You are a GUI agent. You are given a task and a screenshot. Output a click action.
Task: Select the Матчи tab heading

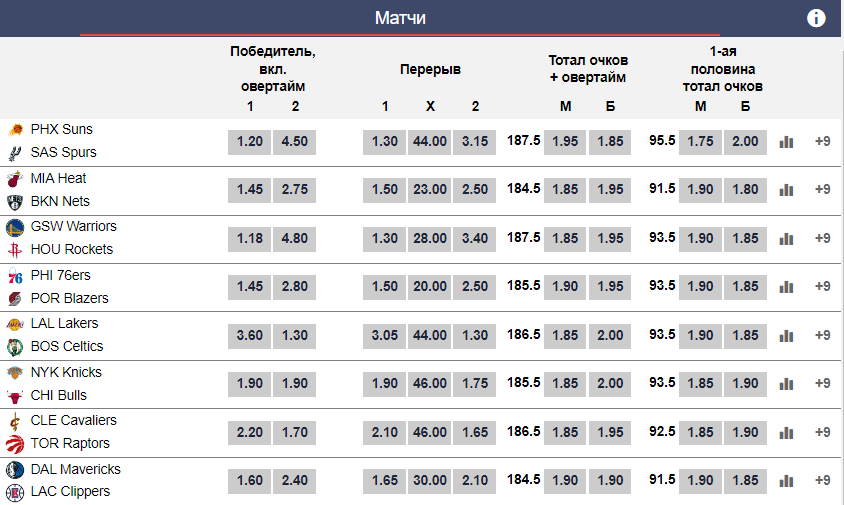point(400,18)
